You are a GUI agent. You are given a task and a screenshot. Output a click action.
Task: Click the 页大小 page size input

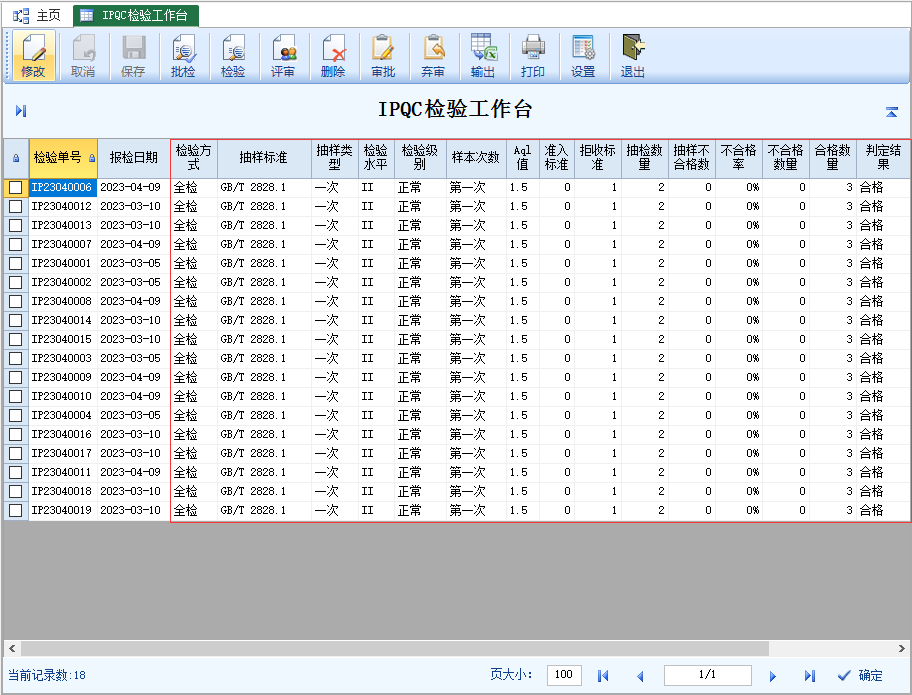point(564,675)
